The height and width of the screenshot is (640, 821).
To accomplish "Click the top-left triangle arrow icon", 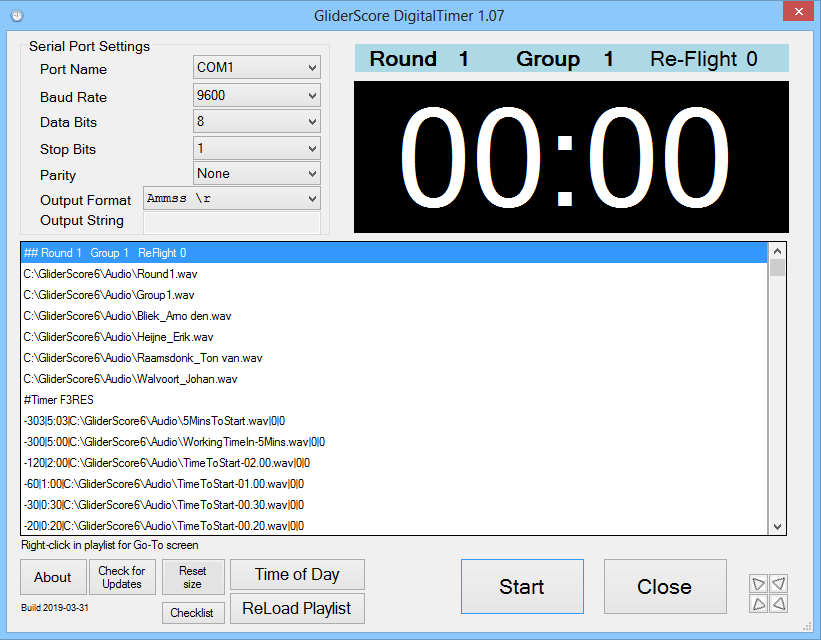I will pos(759,583).
